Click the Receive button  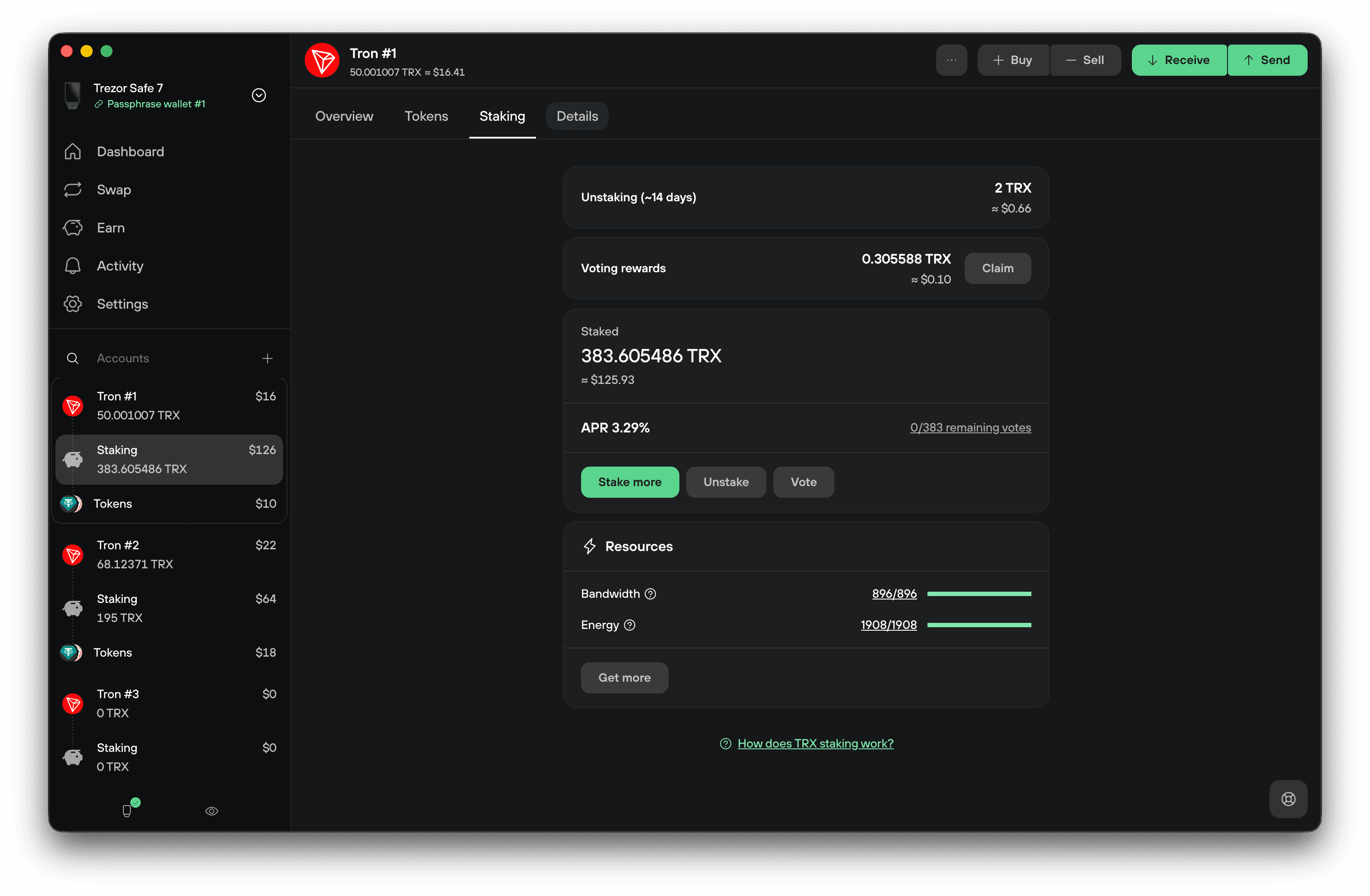tap(1179, 60)
